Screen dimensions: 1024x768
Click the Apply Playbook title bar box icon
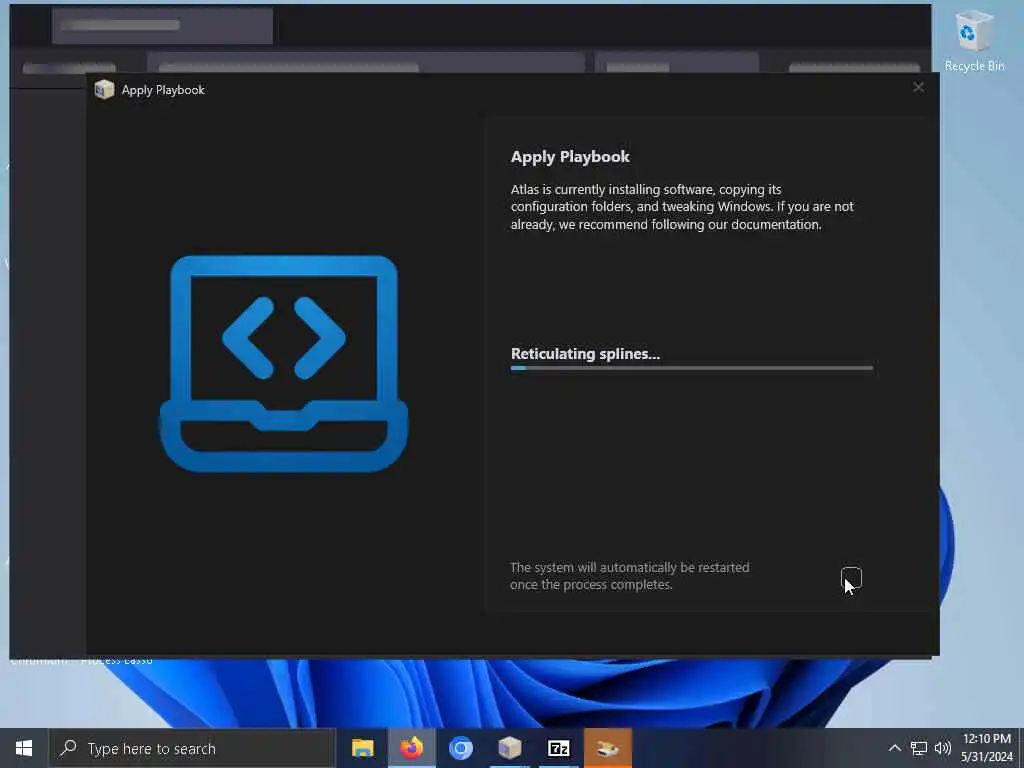[104, 89]
